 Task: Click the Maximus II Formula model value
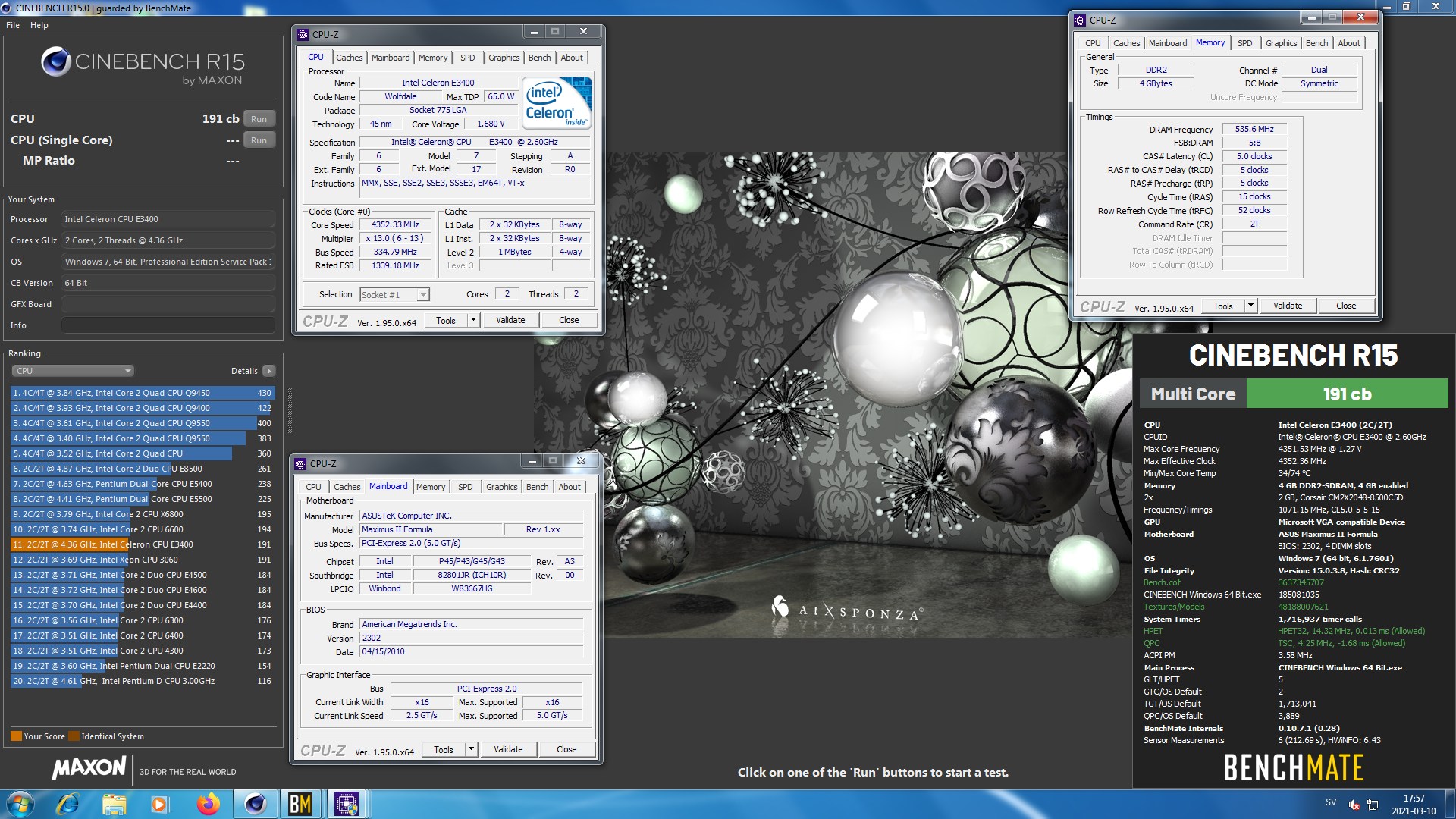(429, 529)
